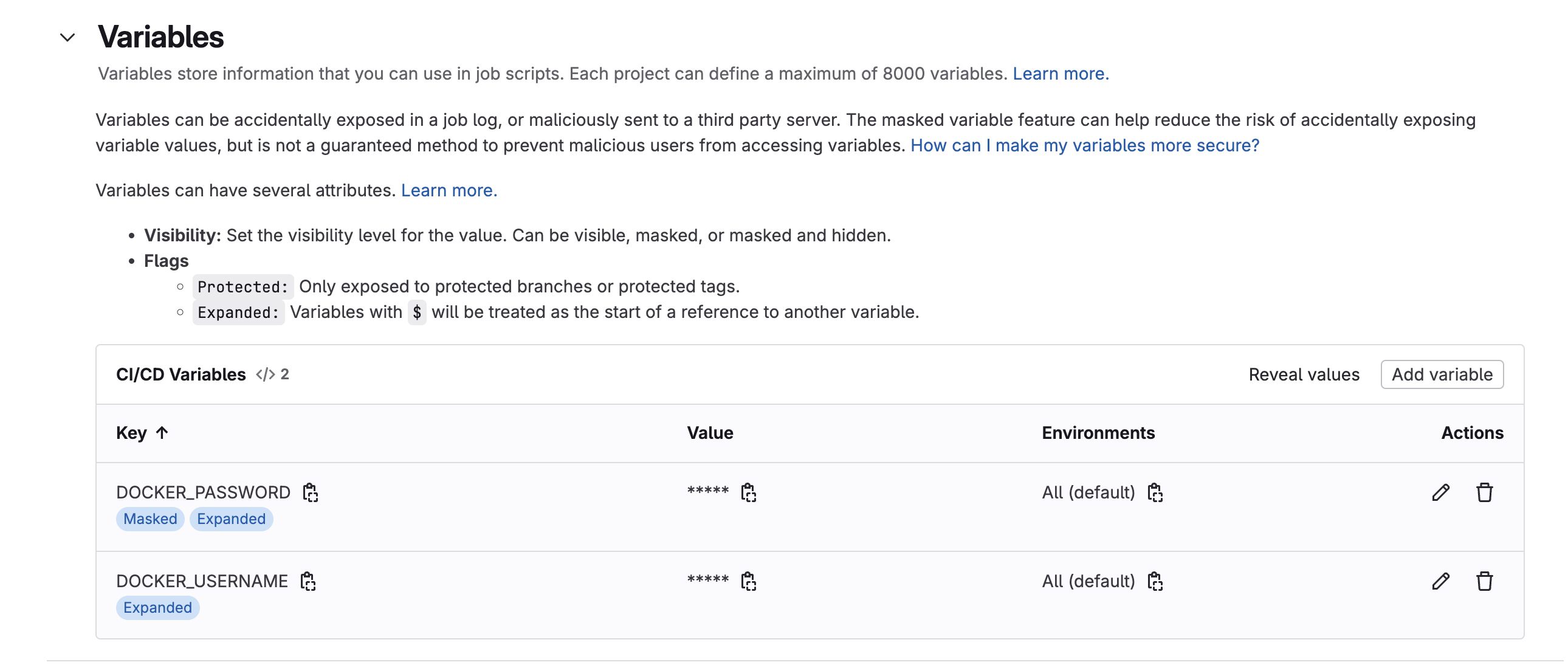Delete the DOCKER_PASSWORD variable
The height and width of the screenshot is (665, 1568).
1485,492
